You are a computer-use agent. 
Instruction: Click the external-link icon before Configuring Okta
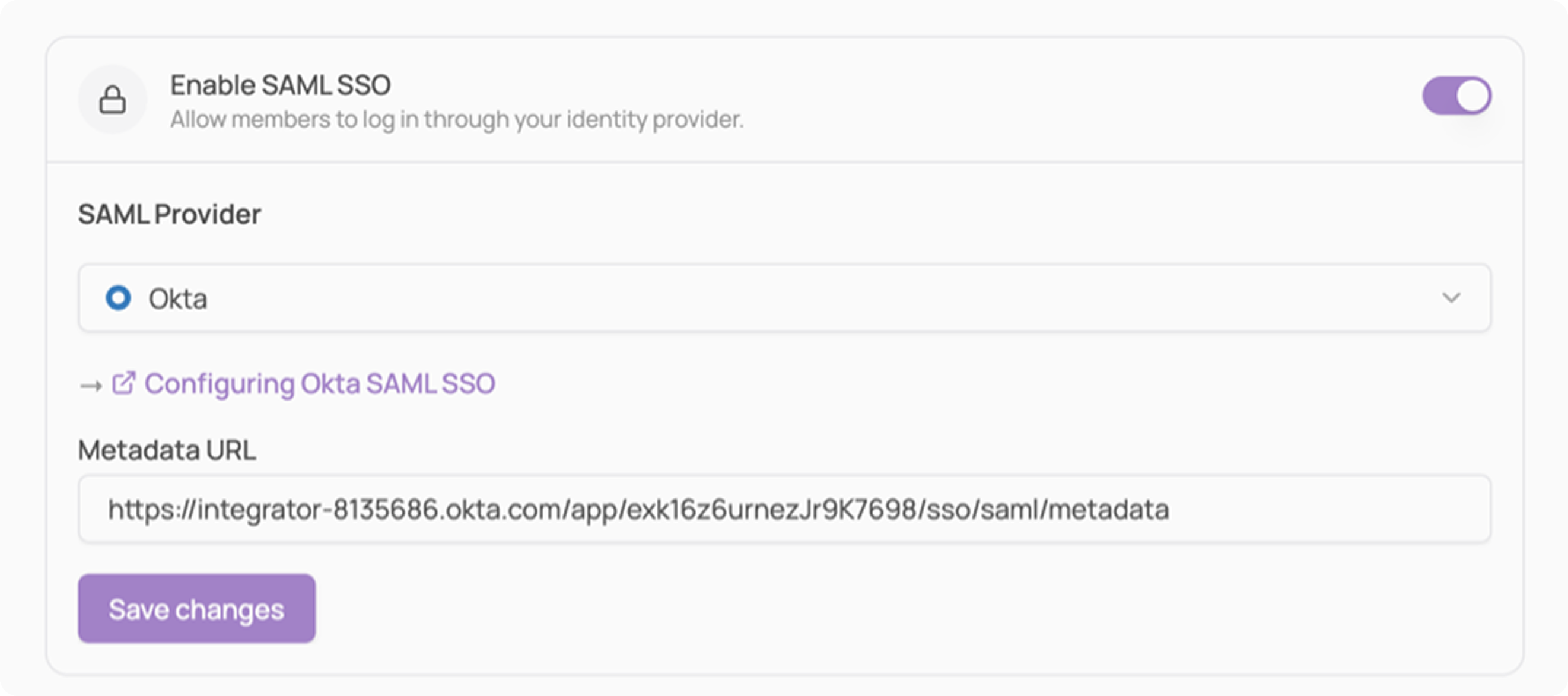pos(123,384)
